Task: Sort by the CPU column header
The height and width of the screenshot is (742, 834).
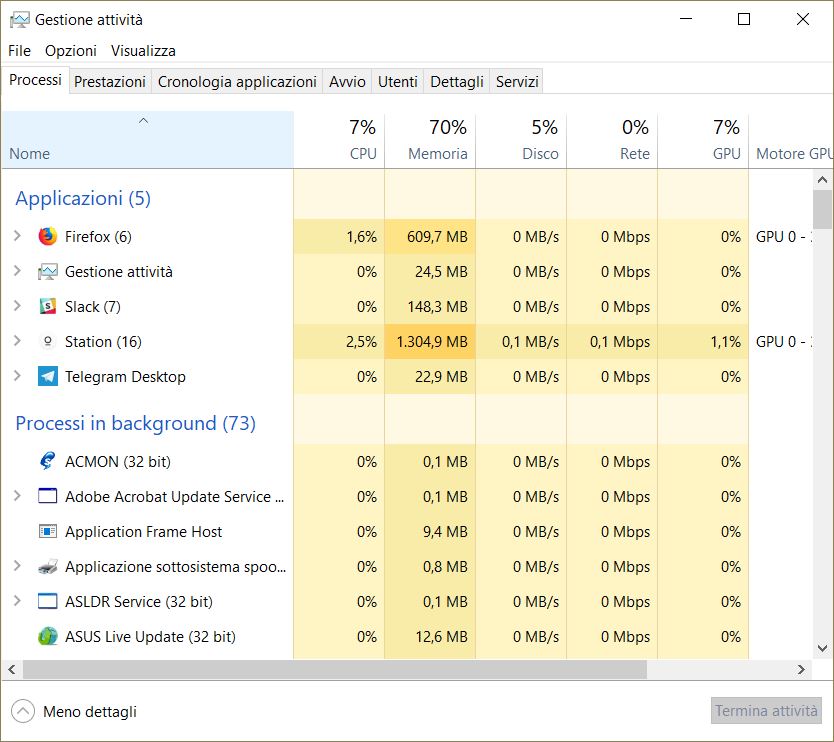Action: tap(339, 140)
